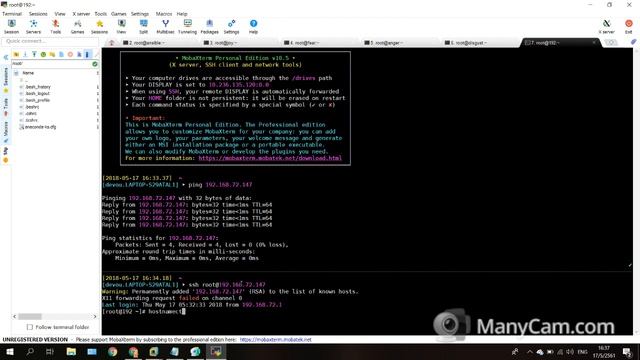Show hidden tray icons chevron
640x360 pixels.
click(529, 351)
